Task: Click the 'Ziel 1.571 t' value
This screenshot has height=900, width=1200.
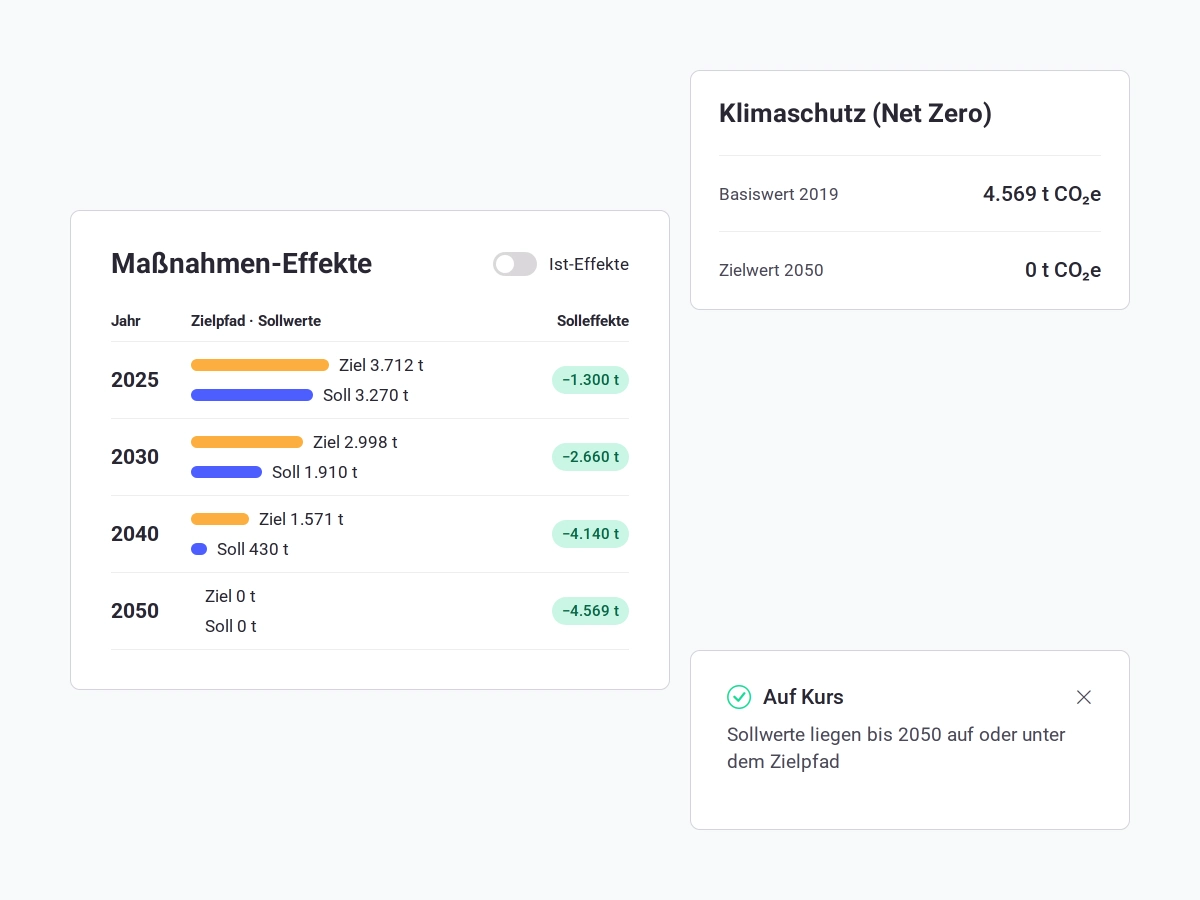Action: [301, 519]
